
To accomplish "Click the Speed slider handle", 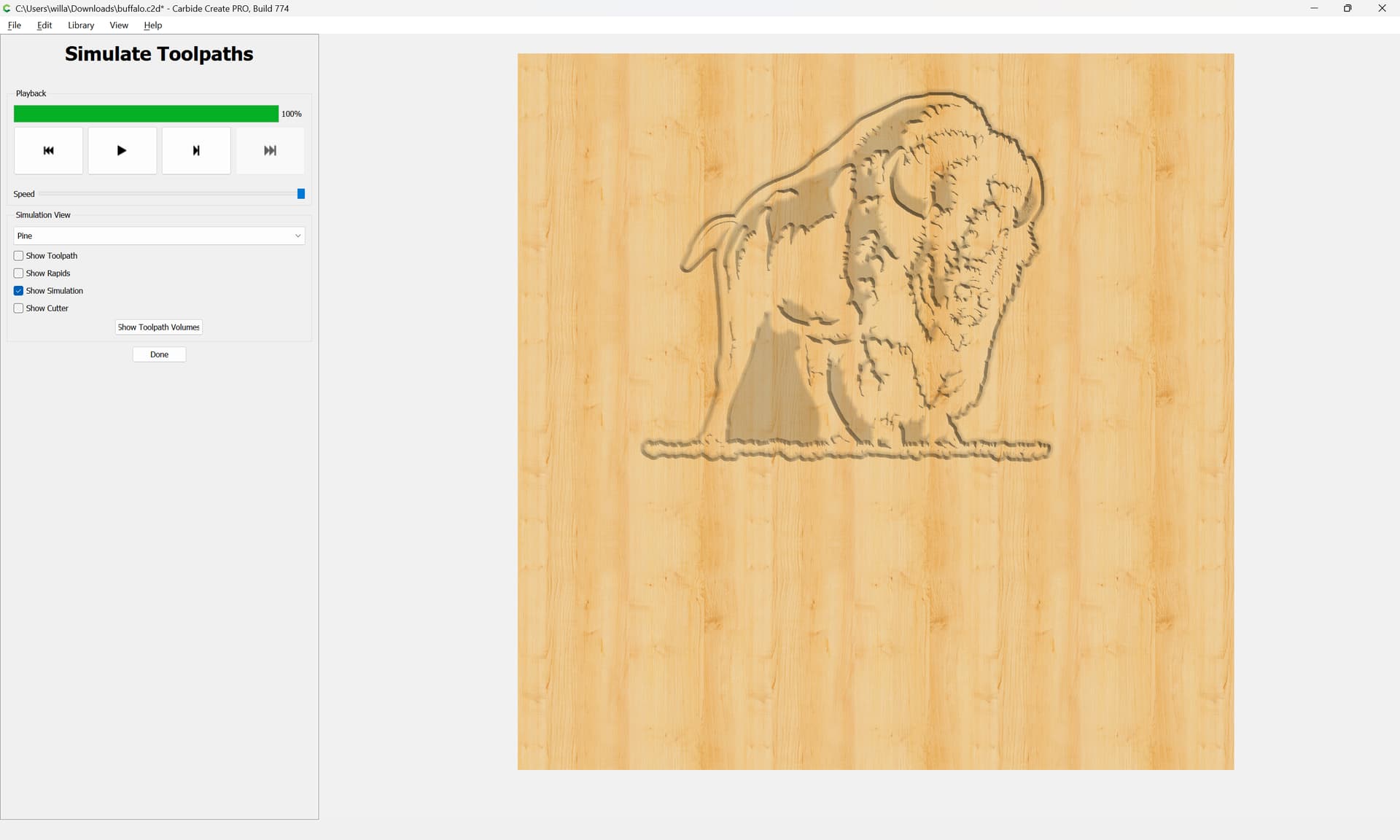I will pyautogui.click(x=301, y=194).
